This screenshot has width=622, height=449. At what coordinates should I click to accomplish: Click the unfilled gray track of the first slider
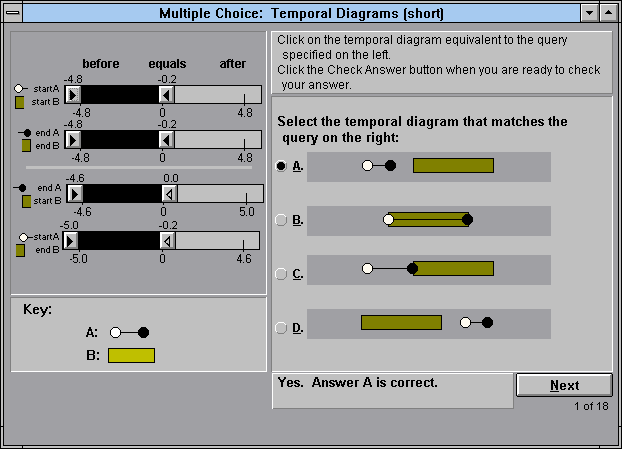218,95
